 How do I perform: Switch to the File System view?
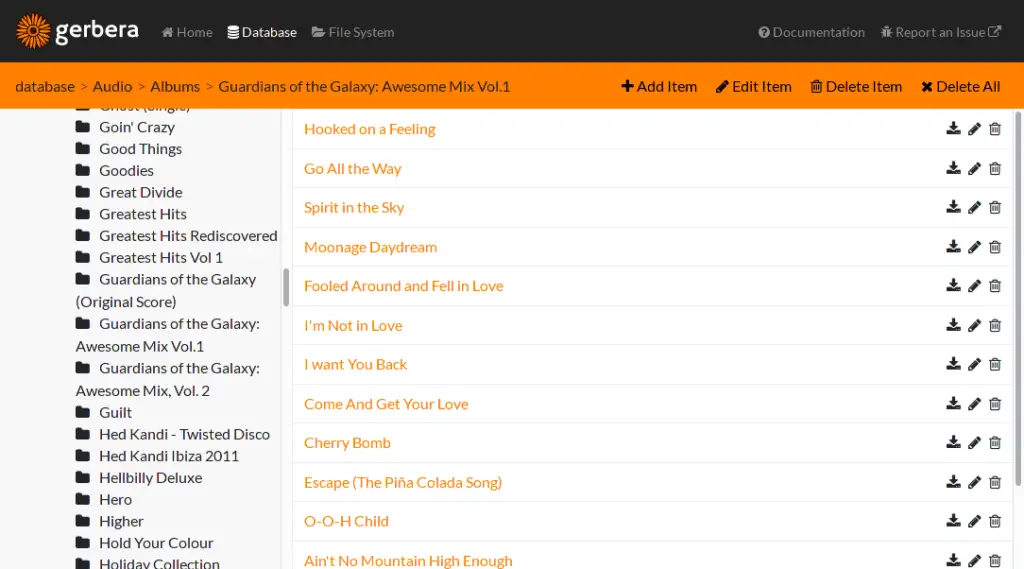(353, 32)
